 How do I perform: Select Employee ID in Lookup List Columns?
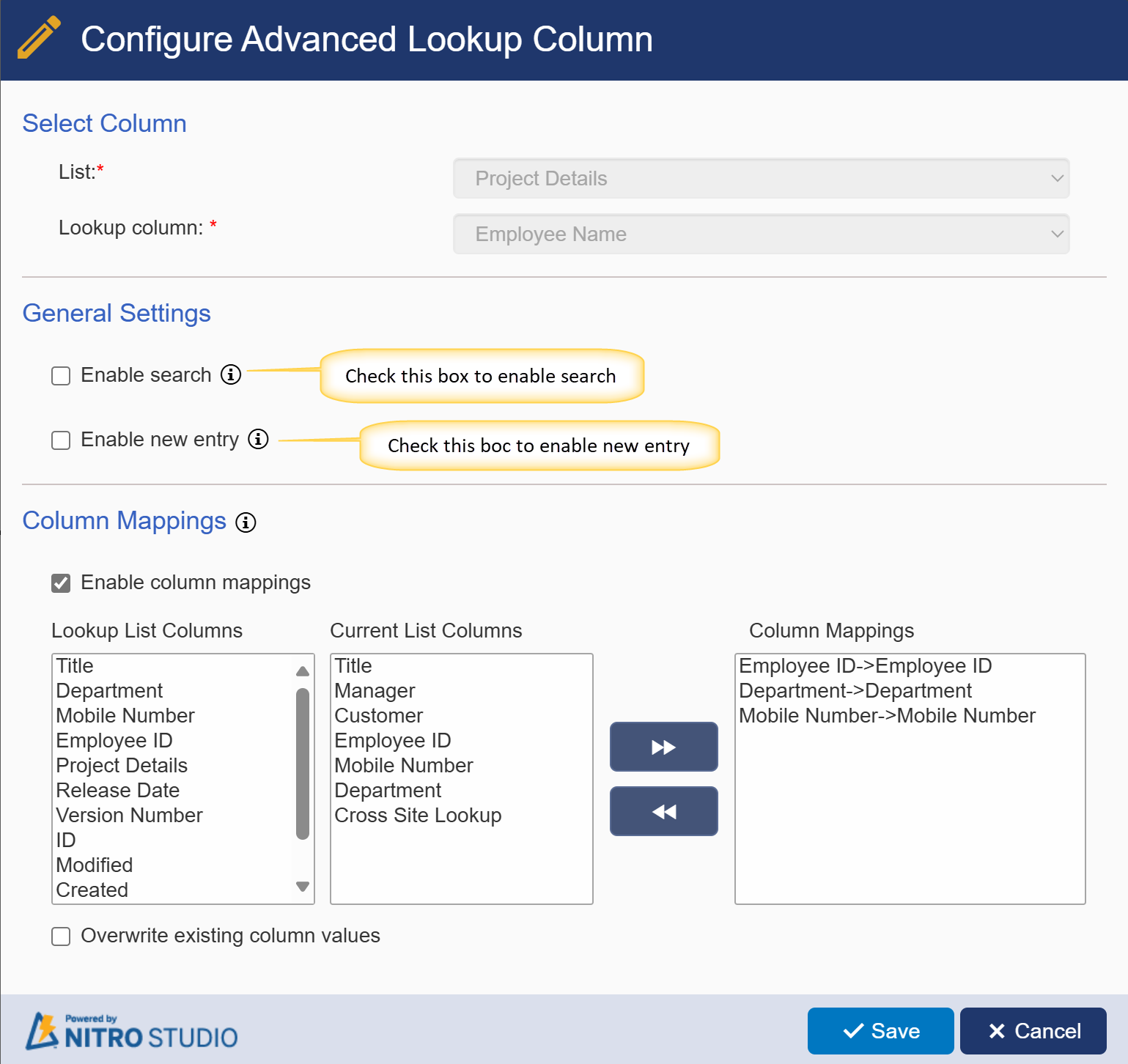tap(174, 741)
